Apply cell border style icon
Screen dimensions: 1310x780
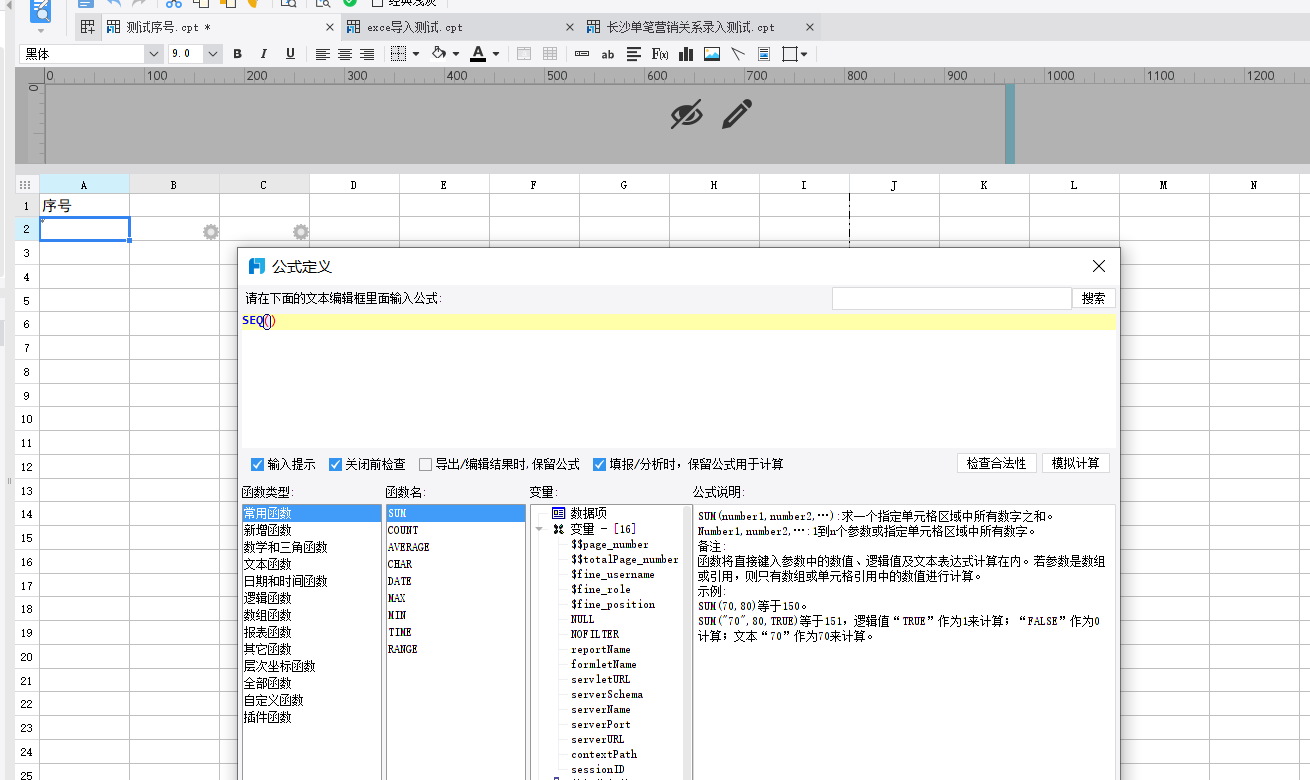click(398, 54)
